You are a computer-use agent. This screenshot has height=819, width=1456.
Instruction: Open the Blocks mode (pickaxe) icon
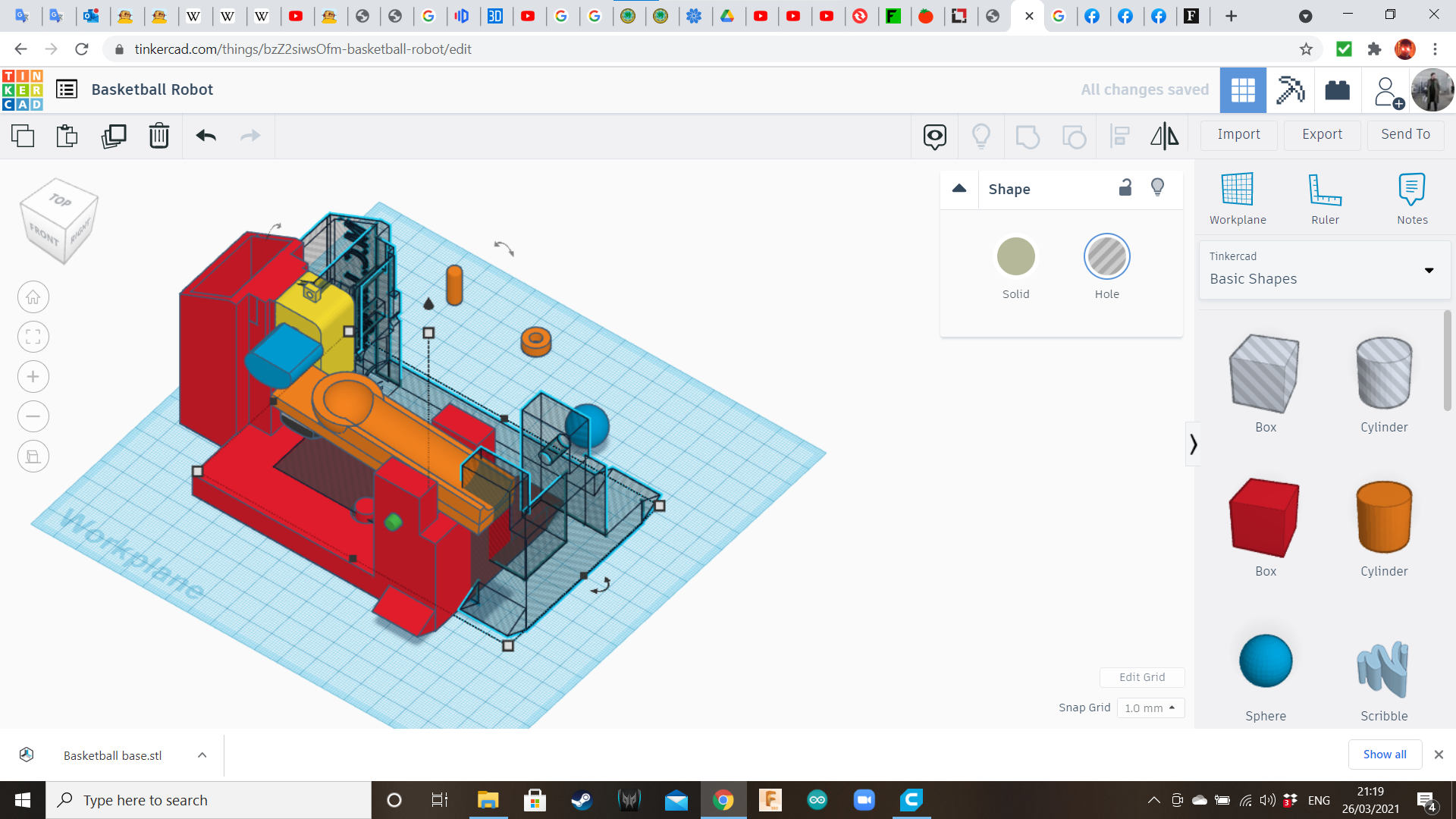pos(1290,90)
